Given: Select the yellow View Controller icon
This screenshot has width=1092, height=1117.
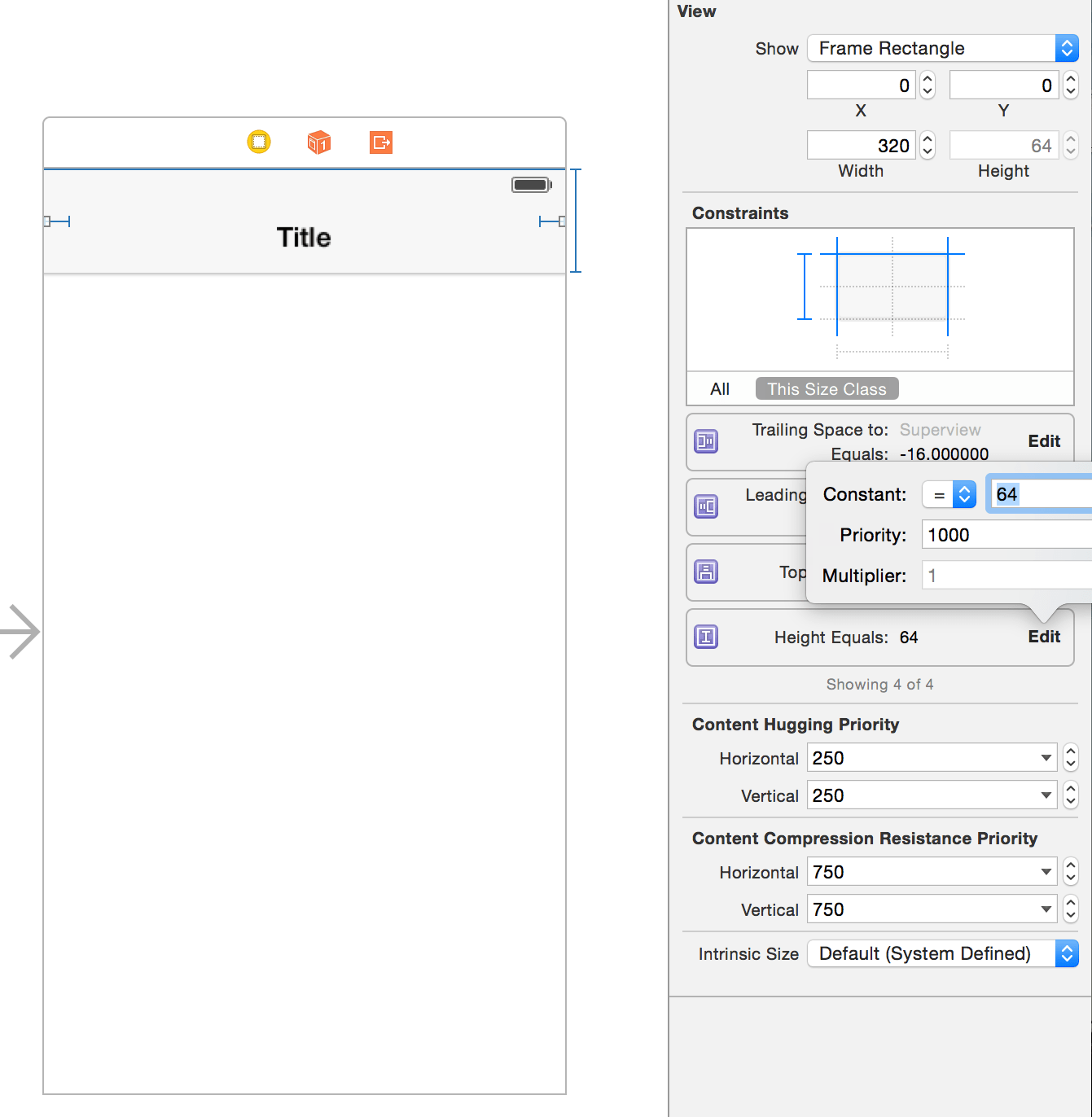Looking at the screenshot, I should click(258, 142).
